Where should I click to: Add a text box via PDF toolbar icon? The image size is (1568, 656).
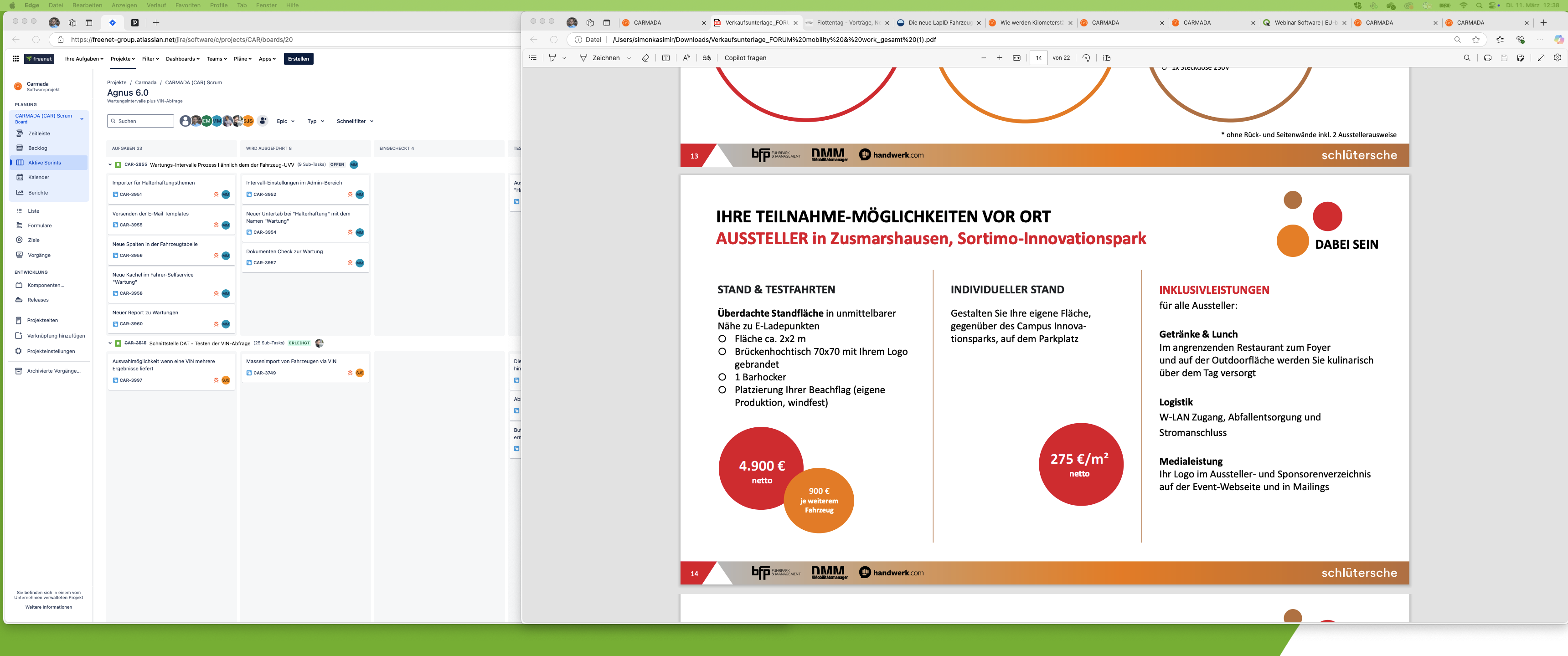coord(666,58)
